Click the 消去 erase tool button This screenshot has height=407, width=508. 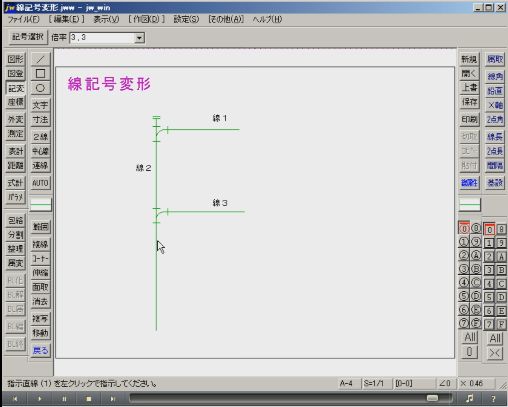tap(40, 302)
